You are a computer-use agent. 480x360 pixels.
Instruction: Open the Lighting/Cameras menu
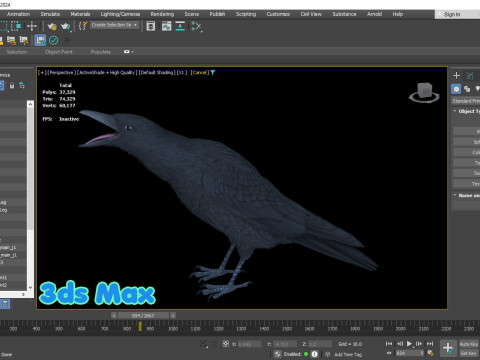click(120, 14)
